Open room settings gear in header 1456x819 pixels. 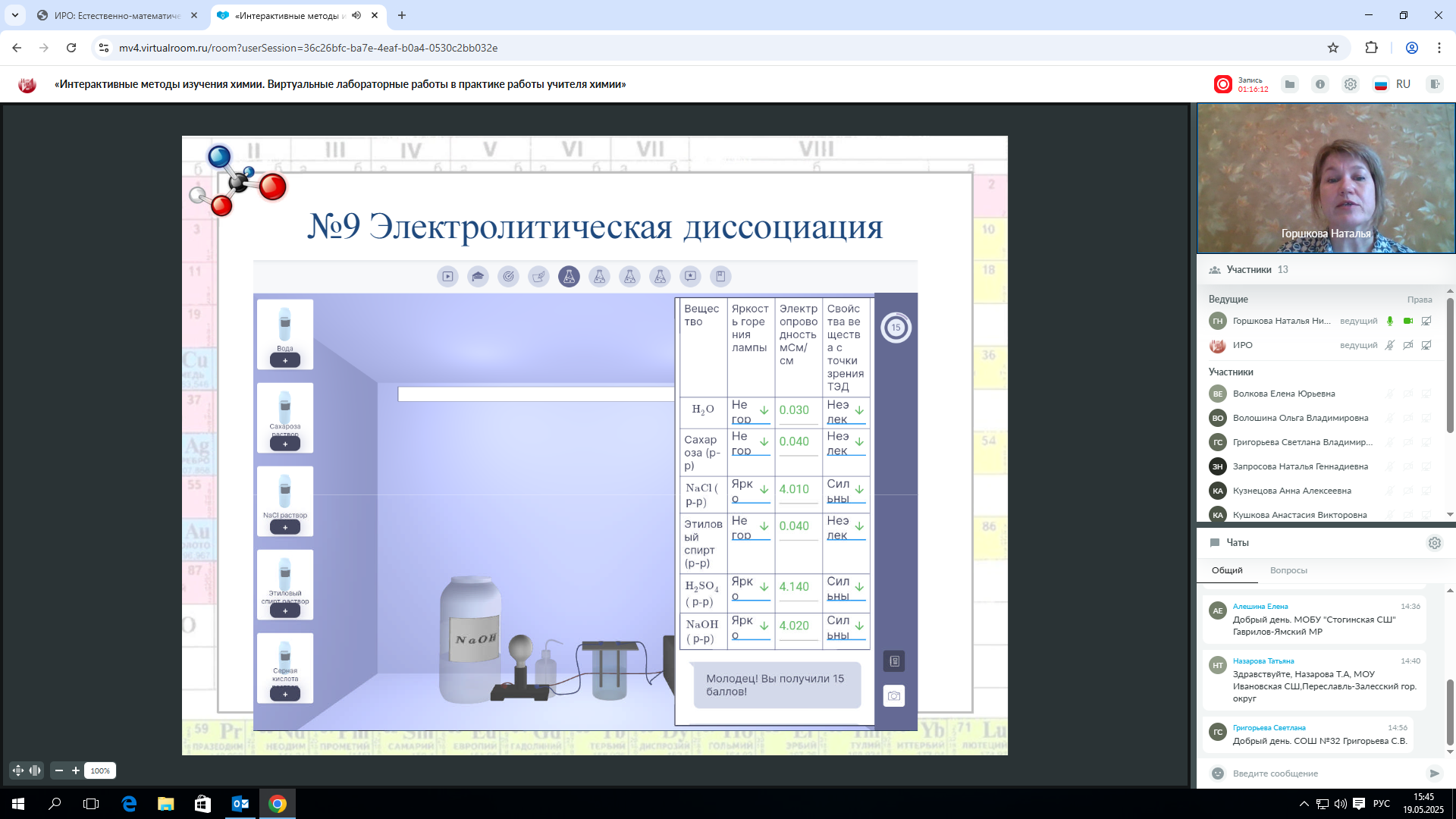pyautogui.click(x=1351, y=84)
